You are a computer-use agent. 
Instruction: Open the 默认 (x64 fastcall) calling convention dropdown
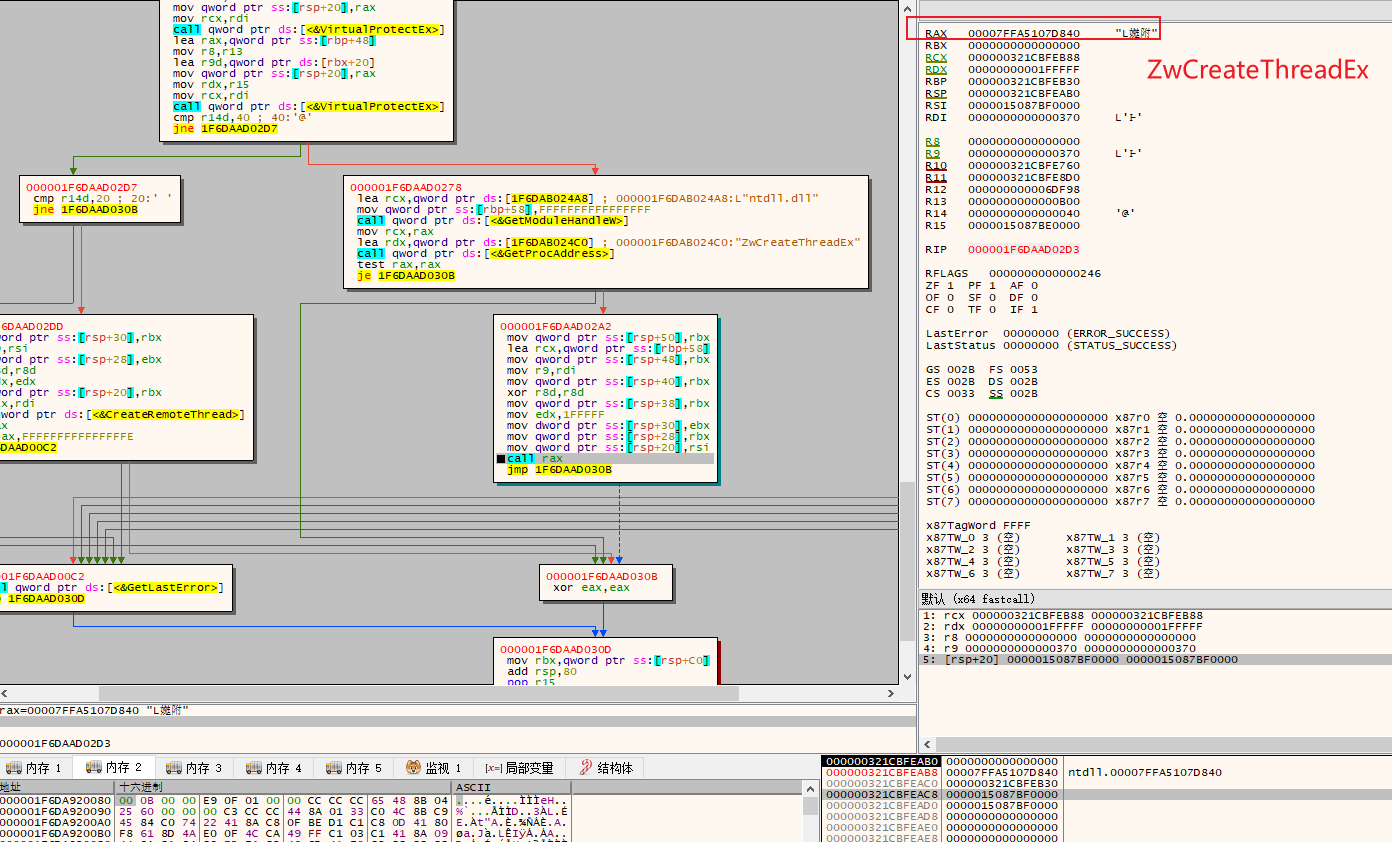(x=1155, y=599)
